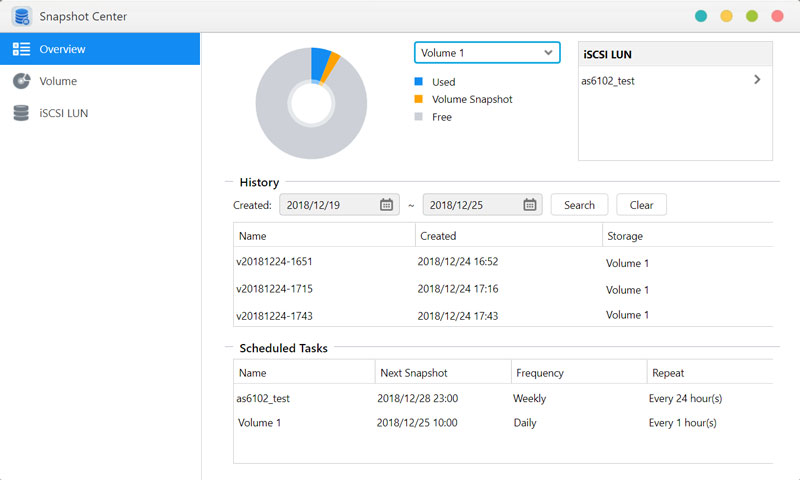Click the blue Used legend swatch
Image resolution: width=800 pixels, height=480 pixels.
[x=419, y=82]
